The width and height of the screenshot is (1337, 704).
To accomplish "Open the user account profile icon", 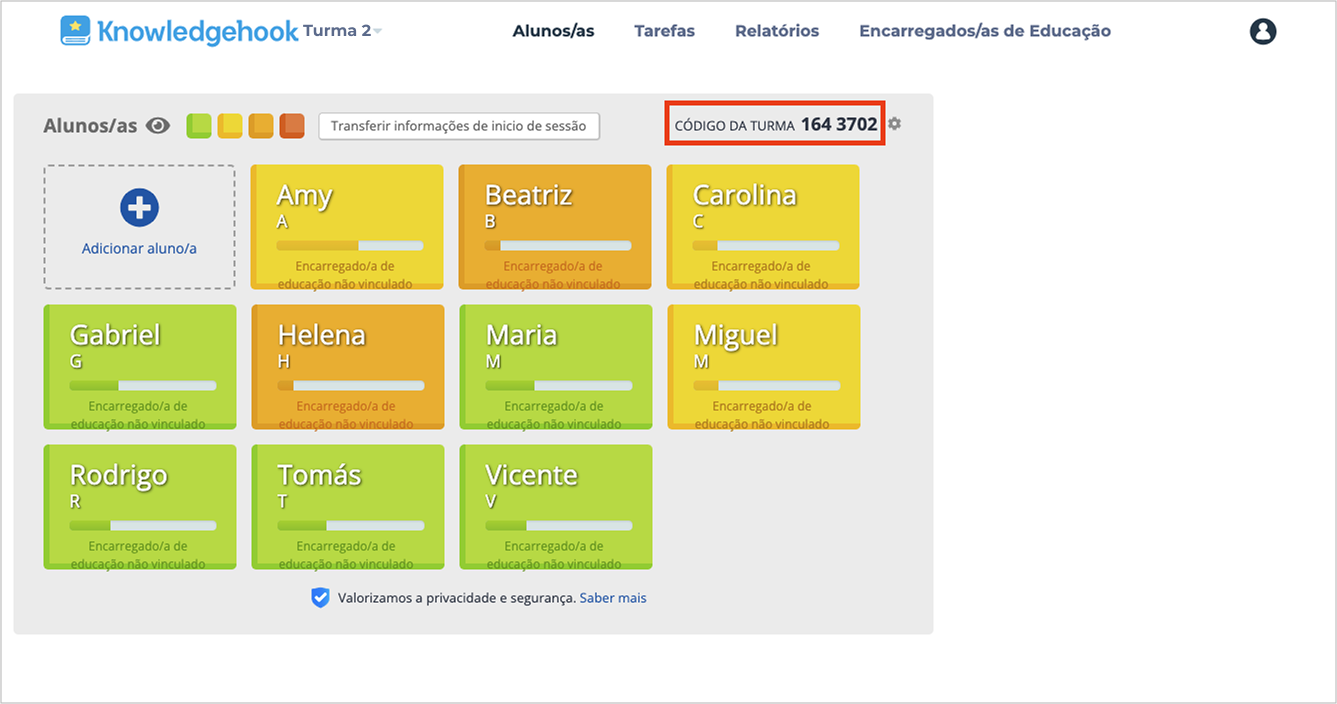I will (1263, 31).
